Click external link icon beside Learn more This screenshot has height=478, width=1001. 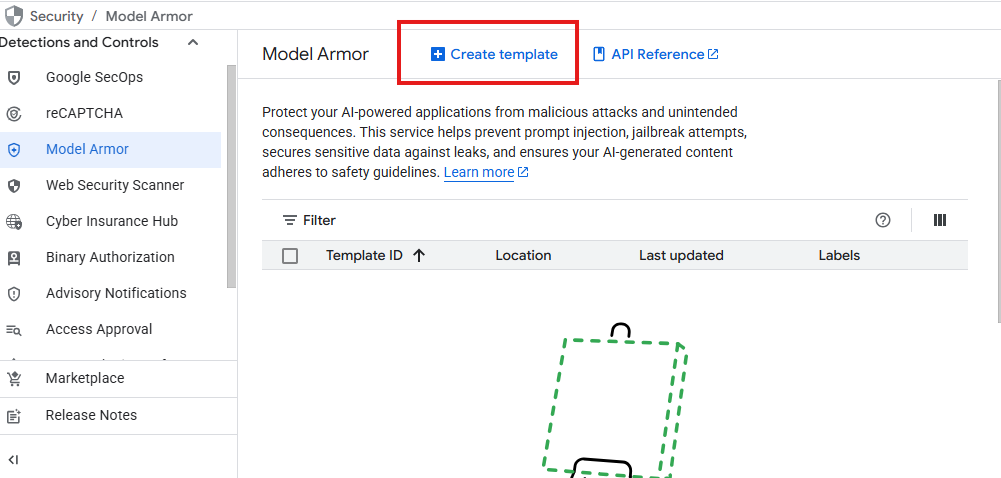pyautogui.click(x=523, y=172)
